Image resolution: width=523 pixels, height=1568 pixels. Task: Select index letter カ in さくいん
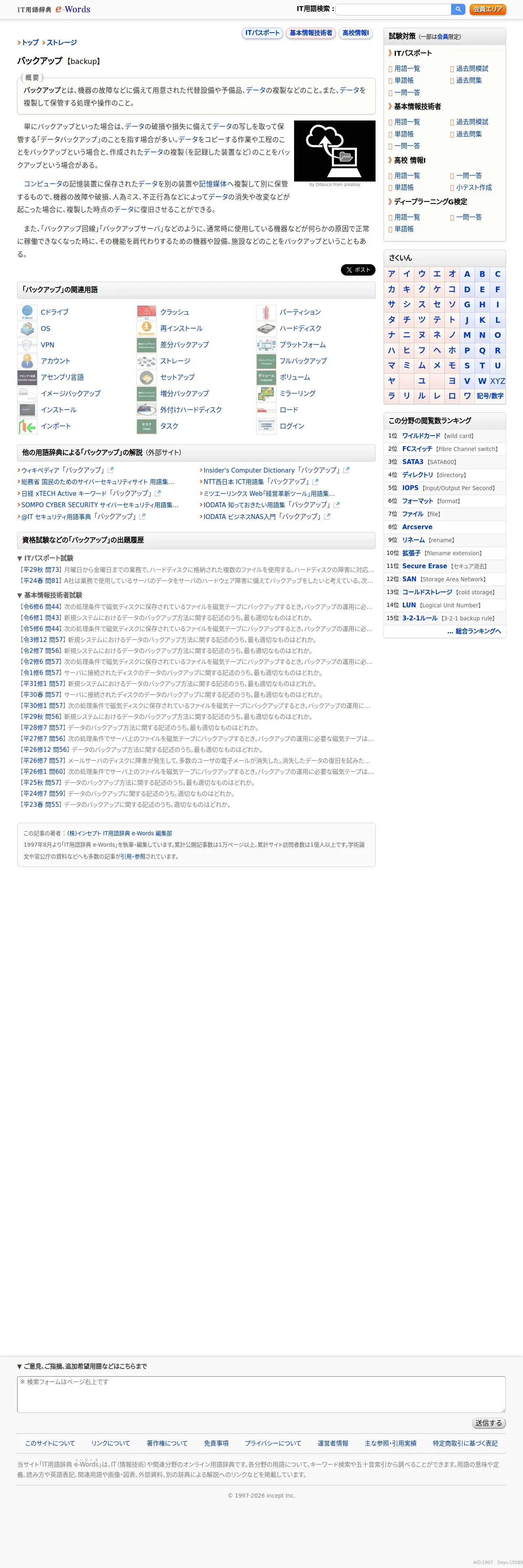click(391, 290)
